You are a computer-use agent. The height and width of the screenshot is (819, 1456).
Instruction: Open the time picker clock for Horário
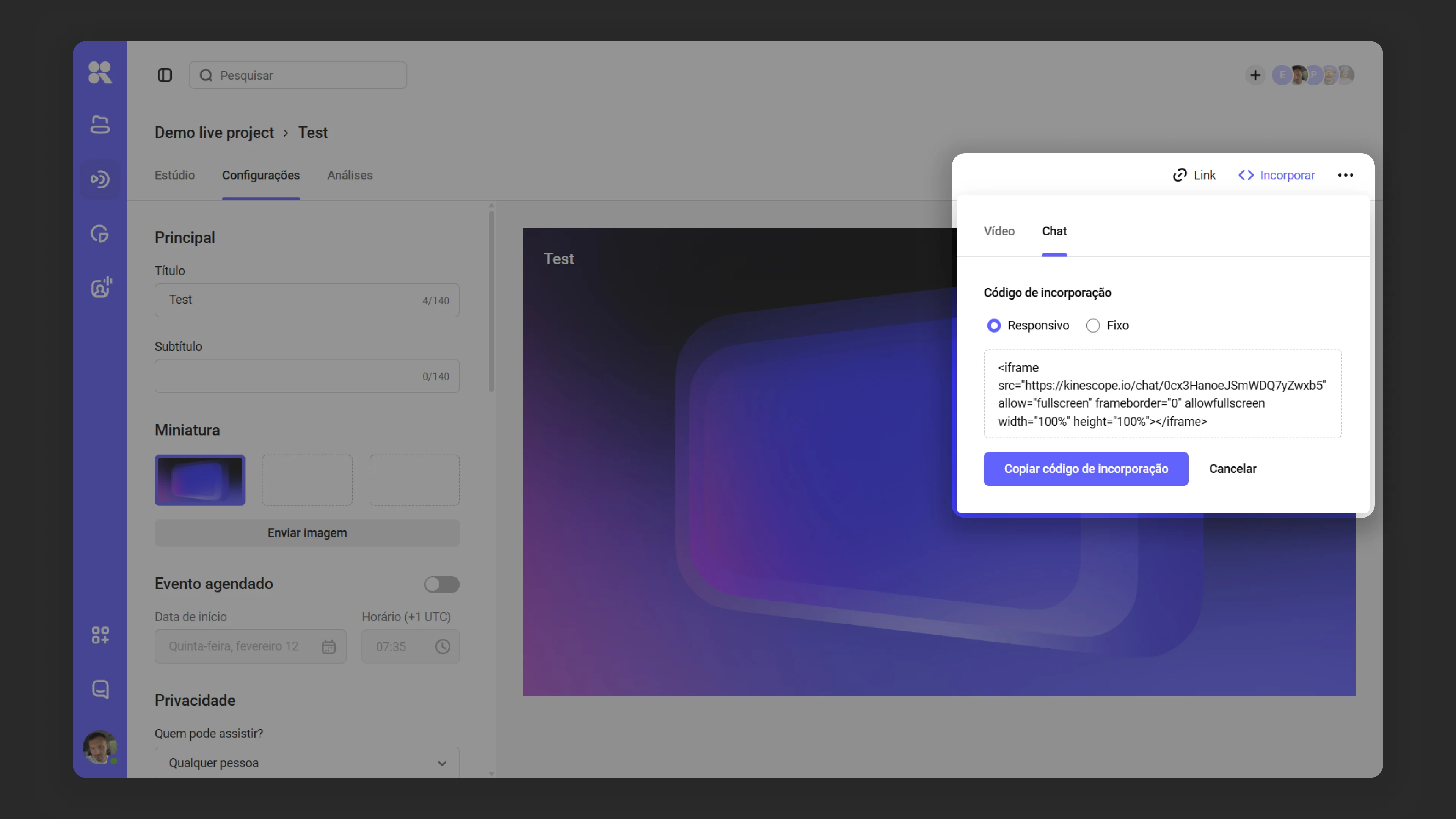coord(442,646)
